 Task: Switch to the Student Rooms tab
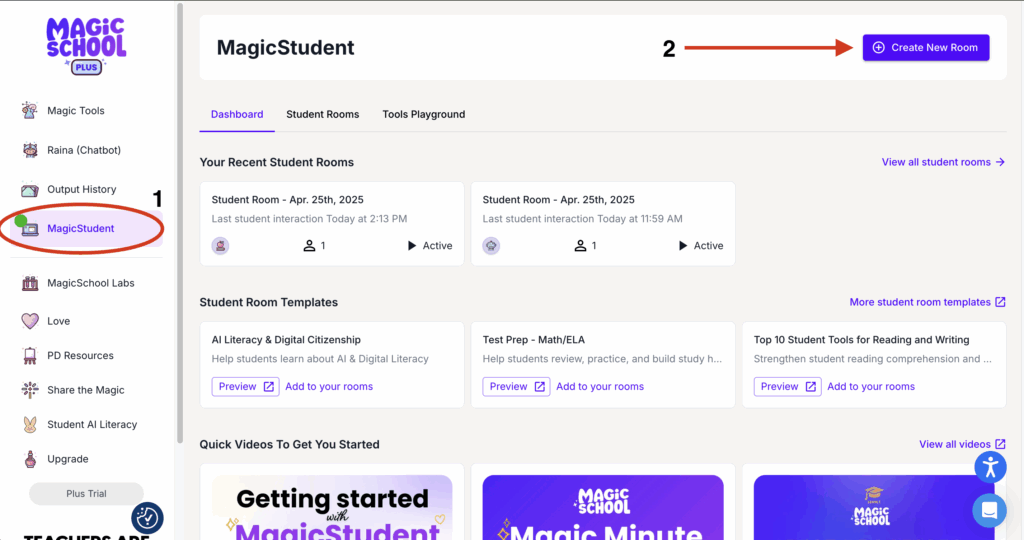pyautogui.click(x=323, y=114)
